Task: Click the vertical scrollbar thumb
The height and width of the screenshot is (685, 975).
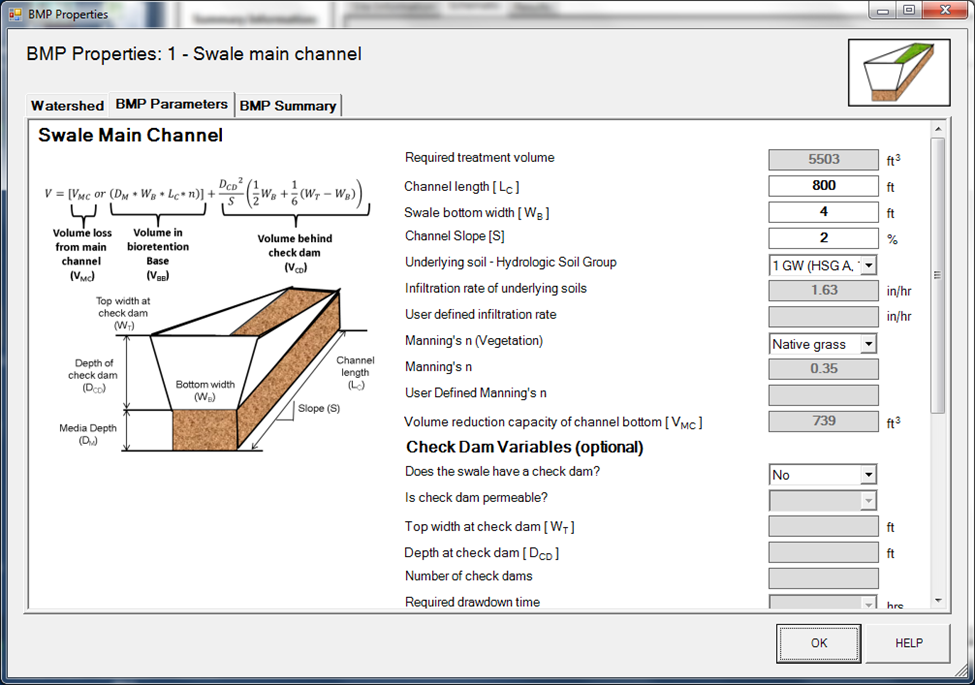Action: (937, 275)
